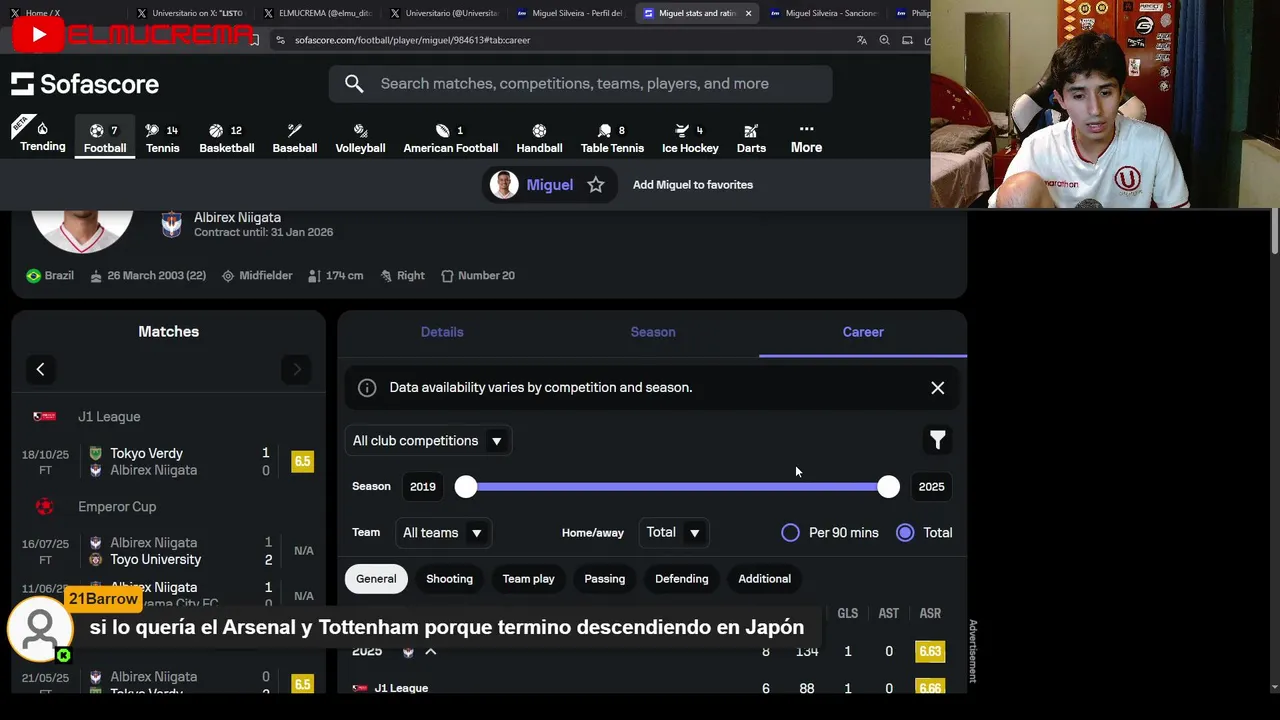1280x720 pixels.
Task: Focus the Sofascore search field
Action: tap(580, 84)
